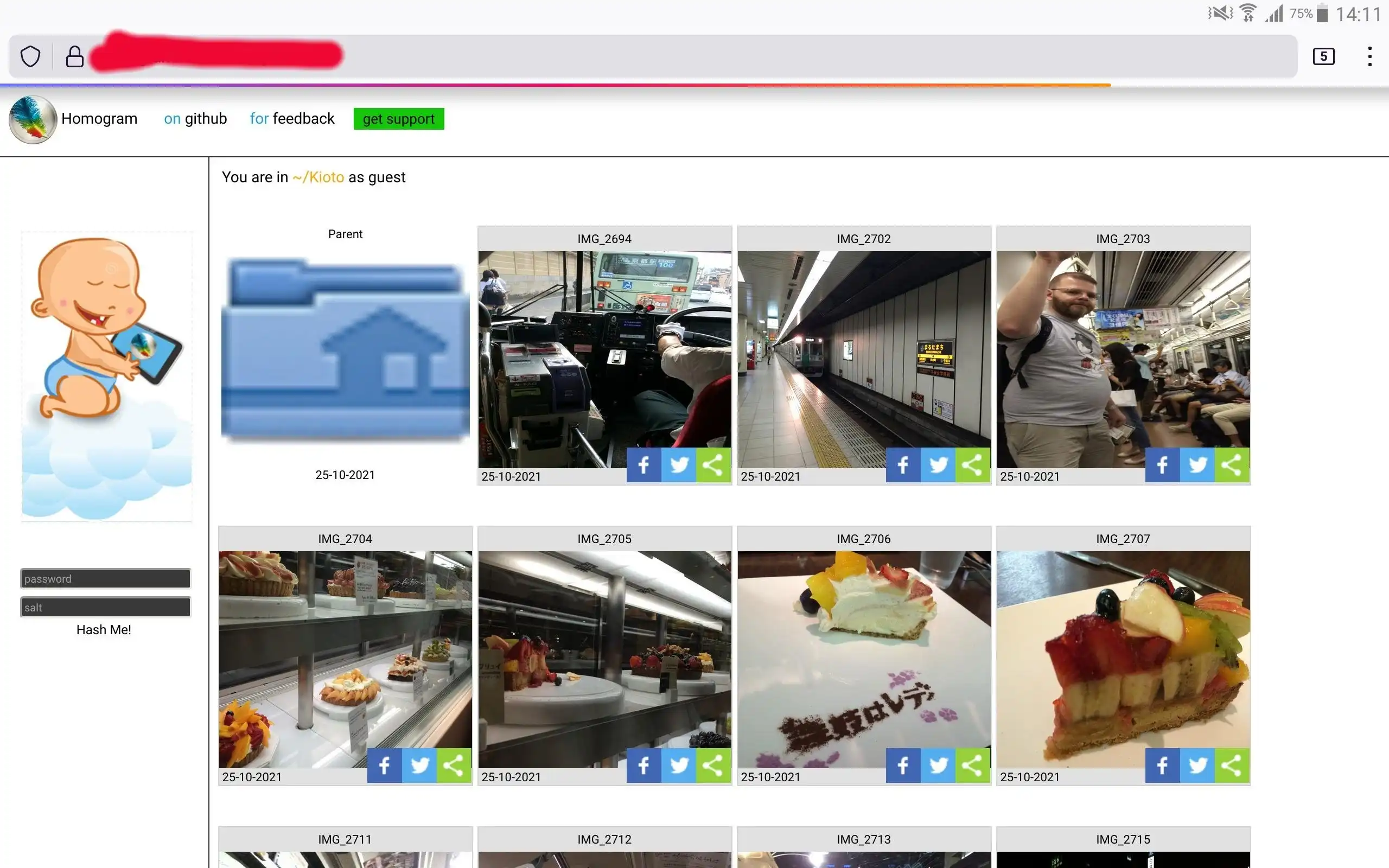This screenshot has height=868, width=1389.
Task: Click the Twitter share icon on IMG_2694
Action: coord(679,464)
